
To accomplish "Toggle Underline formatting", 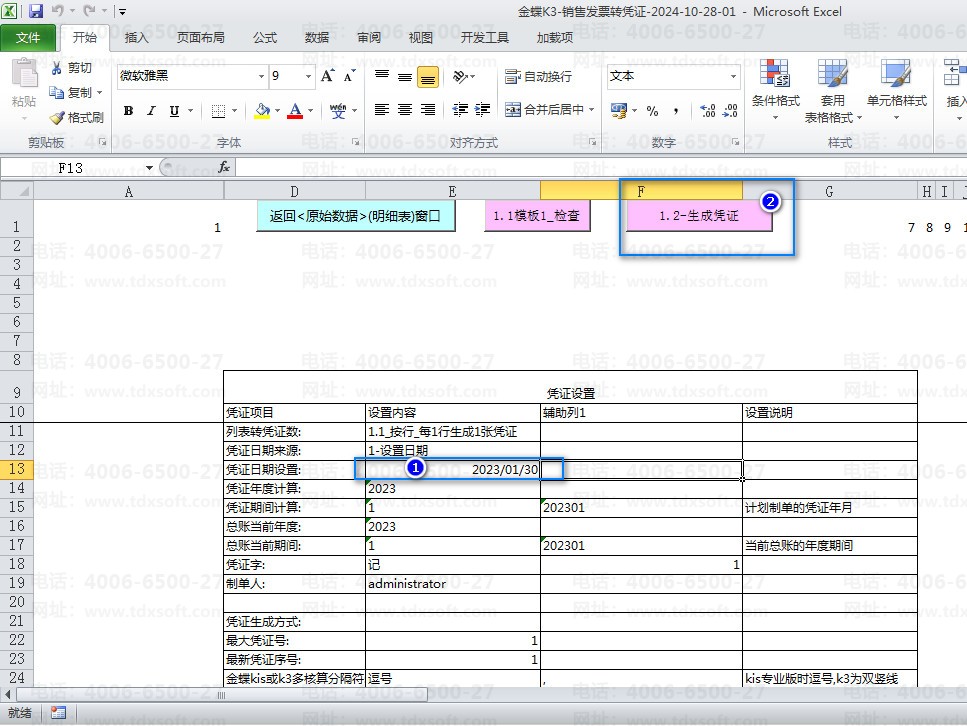I will (x=175, y=110).
